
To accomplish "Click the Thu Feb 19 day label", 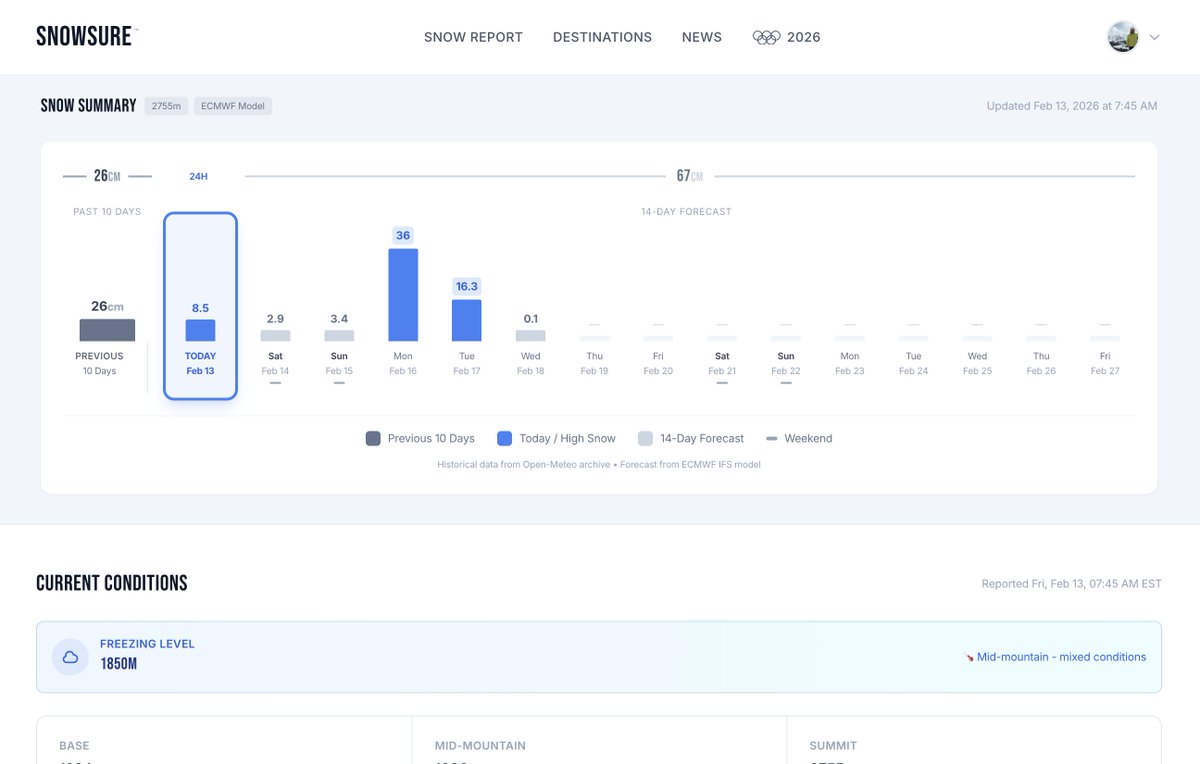I will [594, 363].
